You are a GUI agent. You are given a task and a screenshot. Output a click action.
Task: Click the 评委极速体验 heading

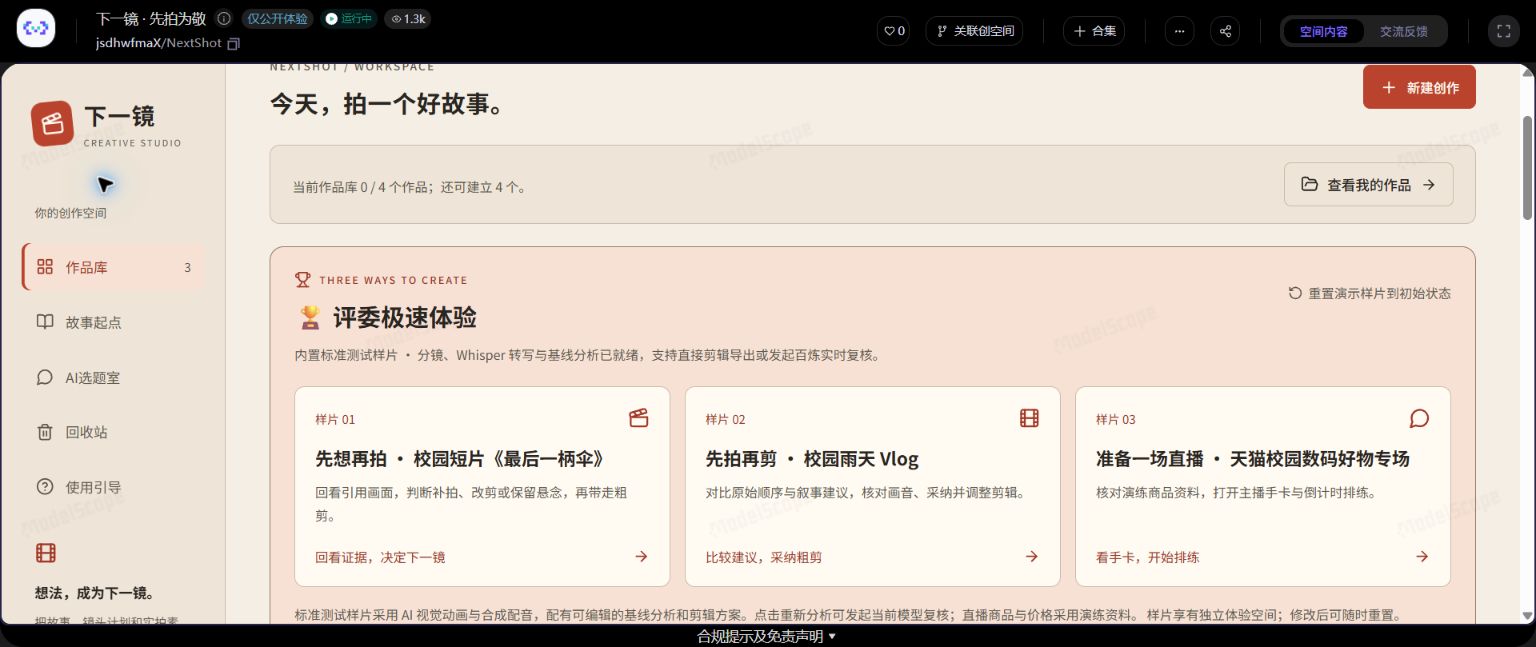click(x=404, y=318)
